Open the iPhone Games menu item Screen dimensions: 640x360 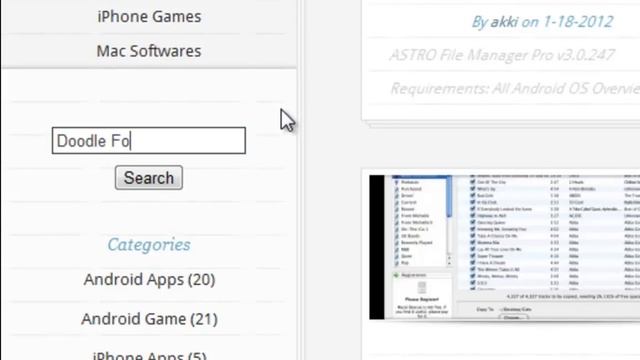pyautogui.click(x=149, y=17)
